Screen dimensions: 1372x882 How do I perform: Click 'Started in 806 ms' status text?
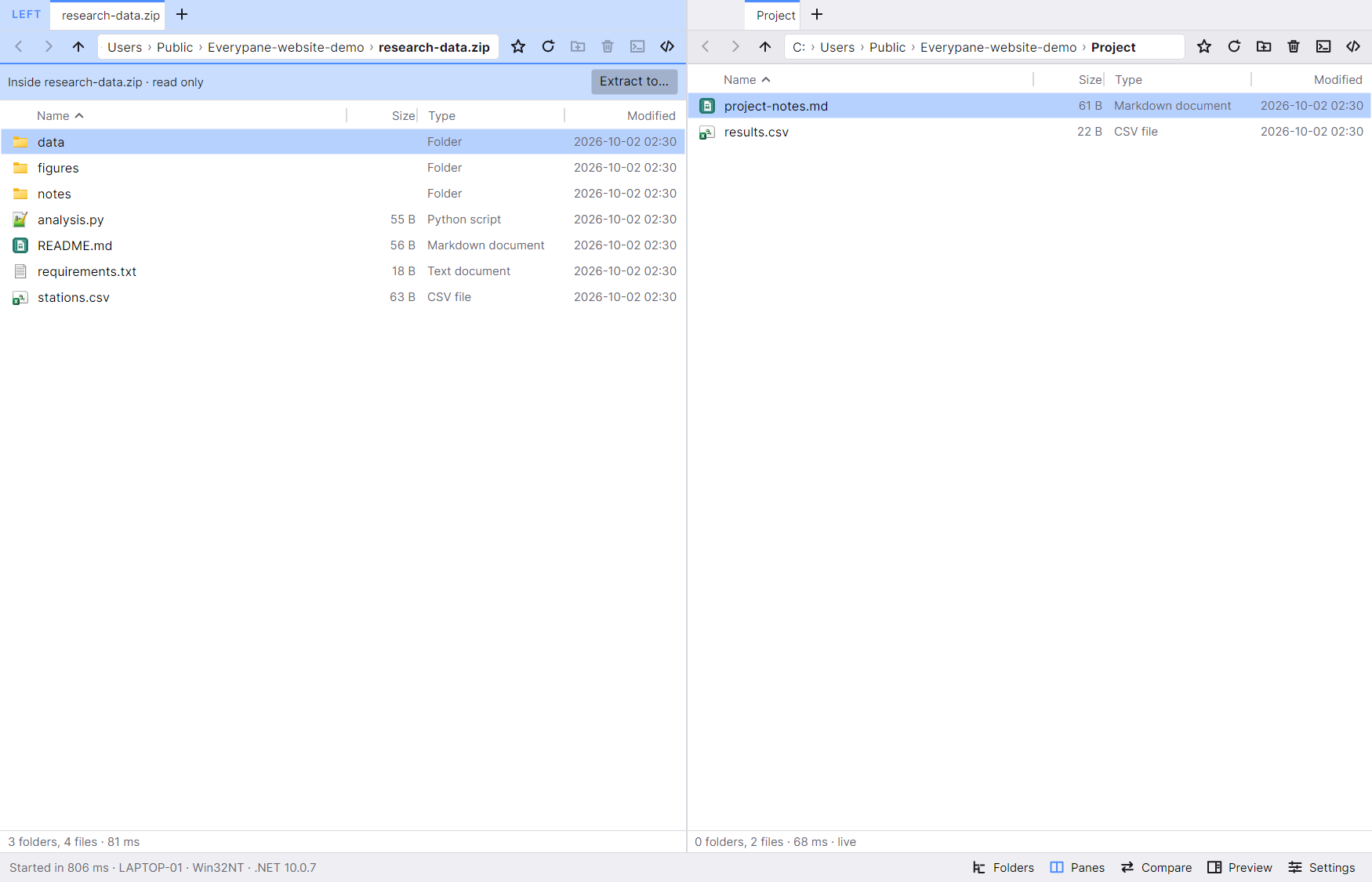pos(59,868)
